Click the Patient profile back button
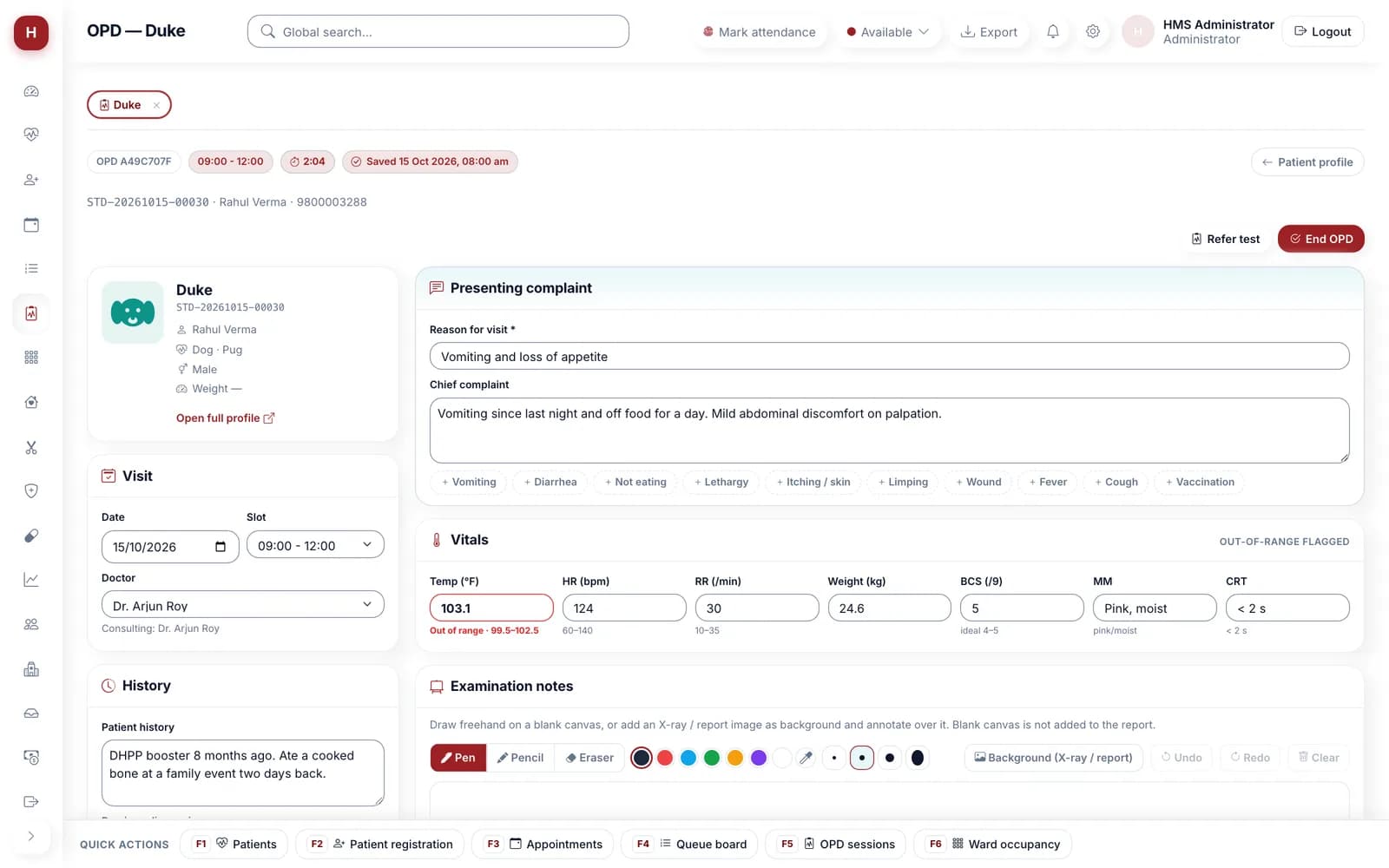The image size is (1389, 868). (x=1307, y=162)
